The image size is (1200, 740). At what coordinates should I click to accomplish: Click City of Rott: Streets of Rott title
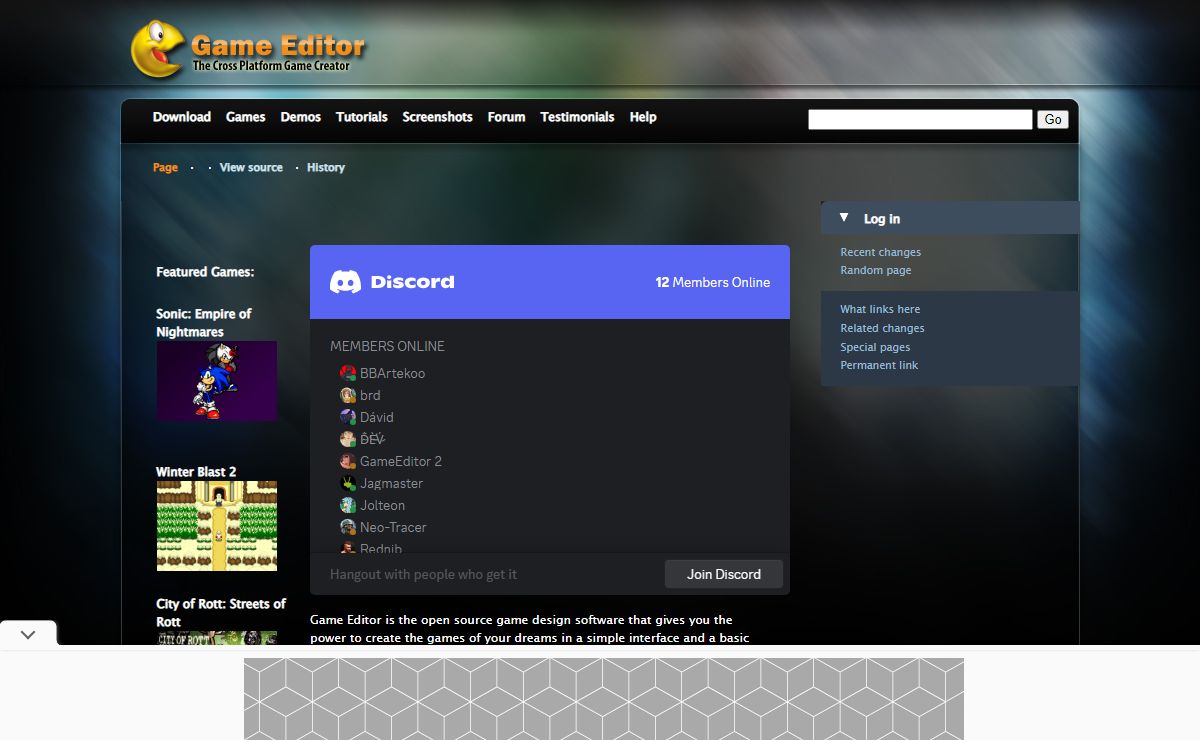(221, 613)
